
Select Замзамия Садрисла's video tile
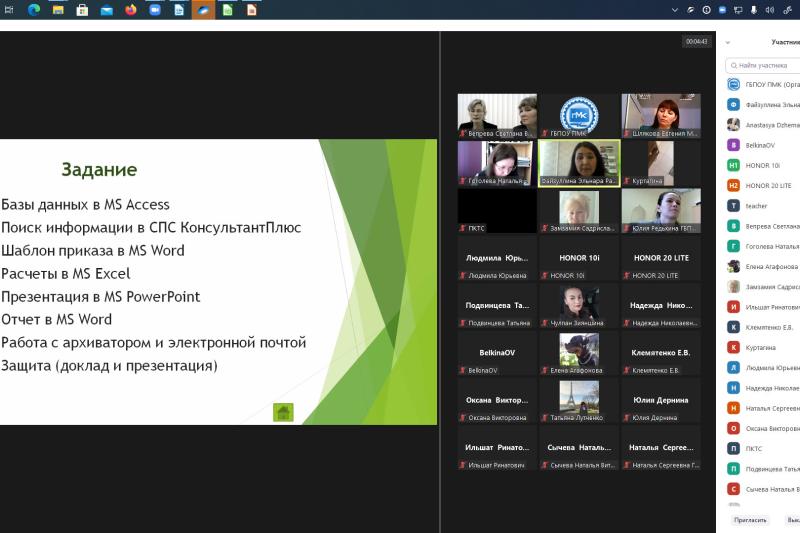tap(579, 211)
